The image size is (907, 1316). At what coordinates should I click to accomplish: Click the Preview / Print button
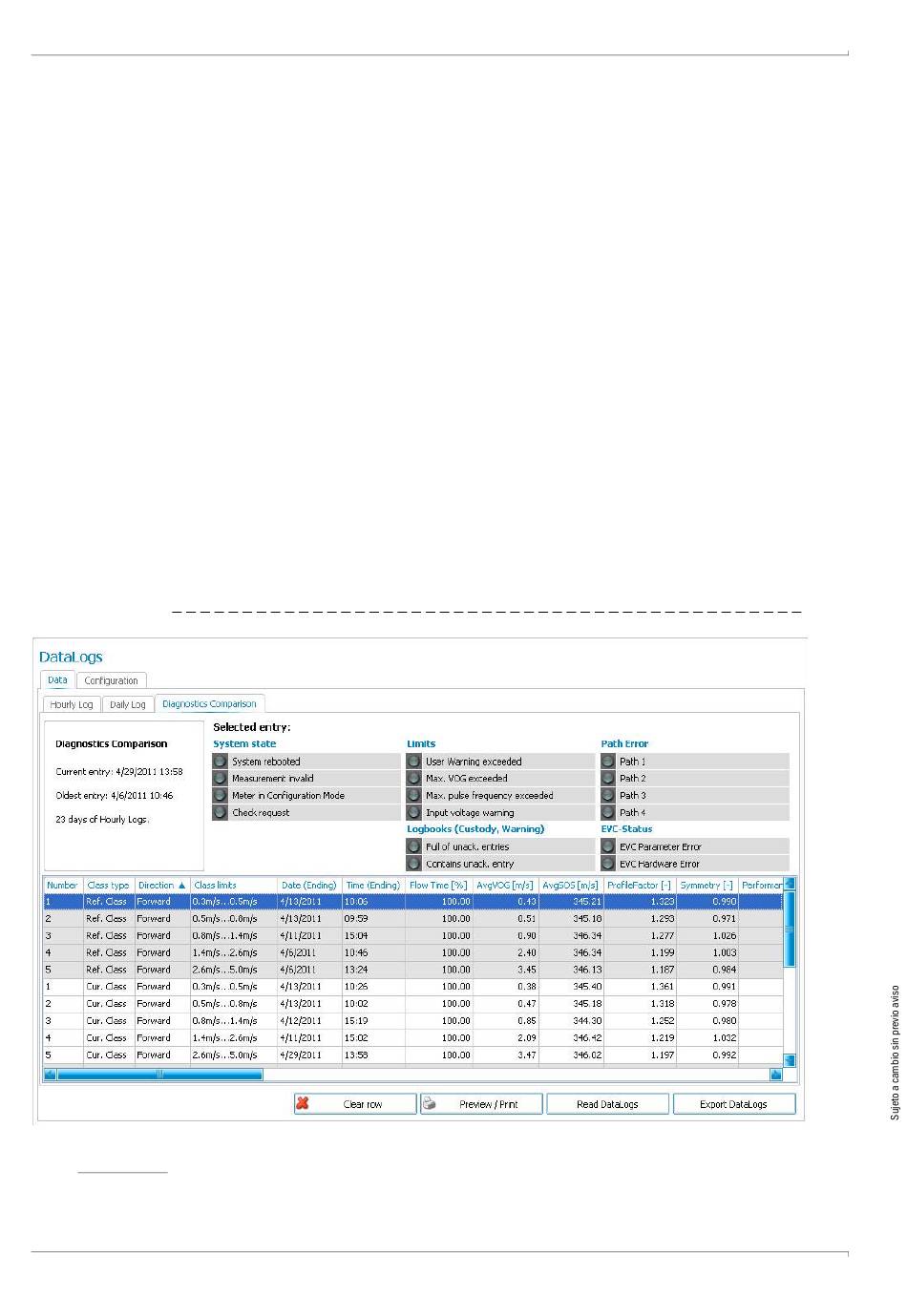click(x=482, y=1104)
